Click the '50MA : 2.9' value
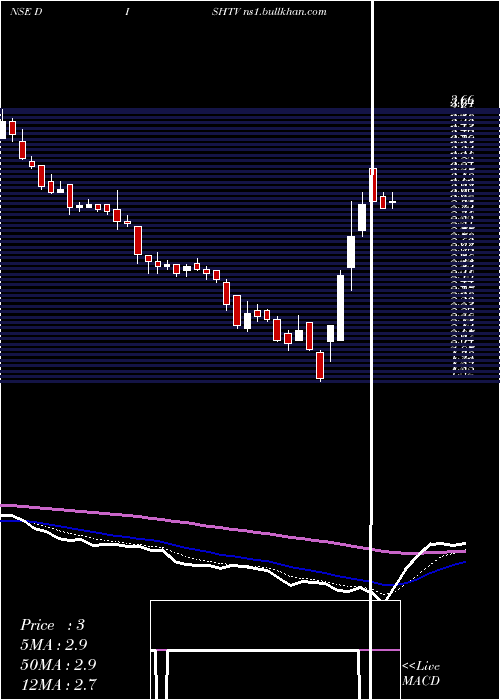The width and height of the screenshot is (500, 700). (x=58, y=665)
